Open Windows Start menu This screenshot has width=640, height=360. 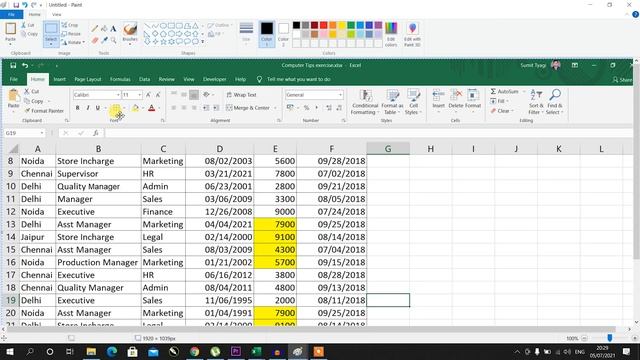click(9, 351)
